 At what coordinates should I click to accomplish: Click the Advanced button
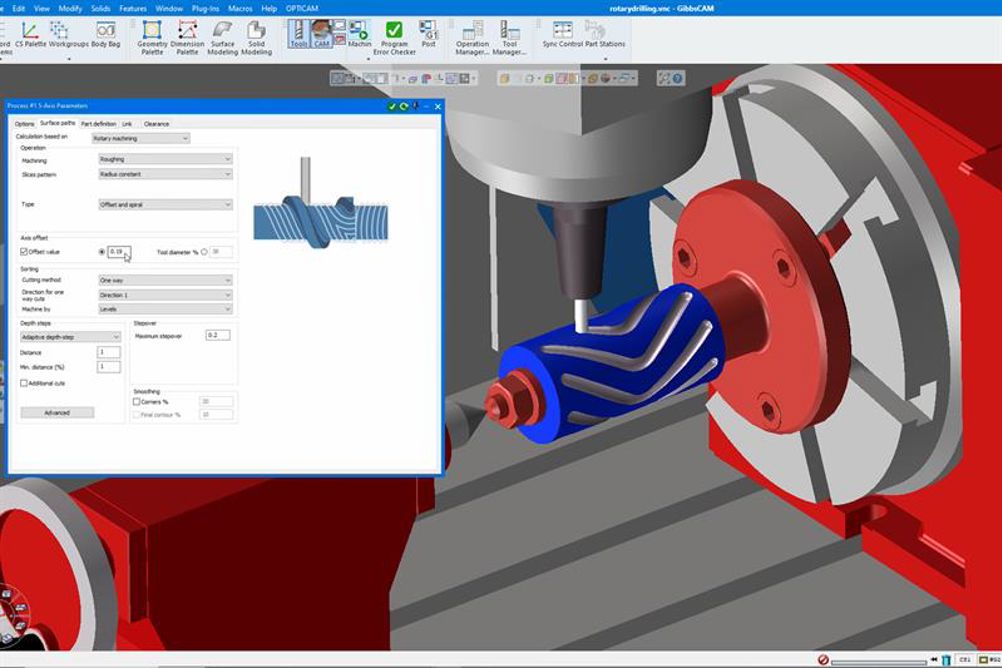pyautogui.click(x=58, y=413)
